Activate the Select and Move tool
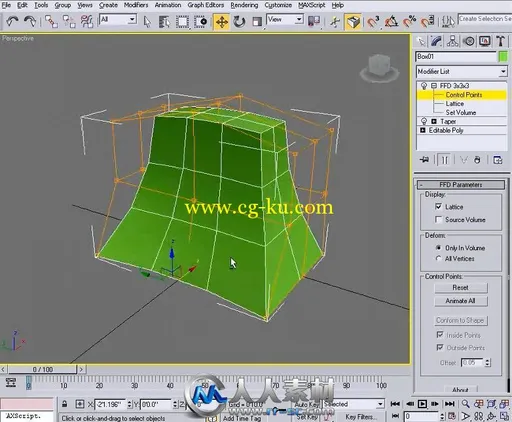The image size is (512, 422). point(222,22)
